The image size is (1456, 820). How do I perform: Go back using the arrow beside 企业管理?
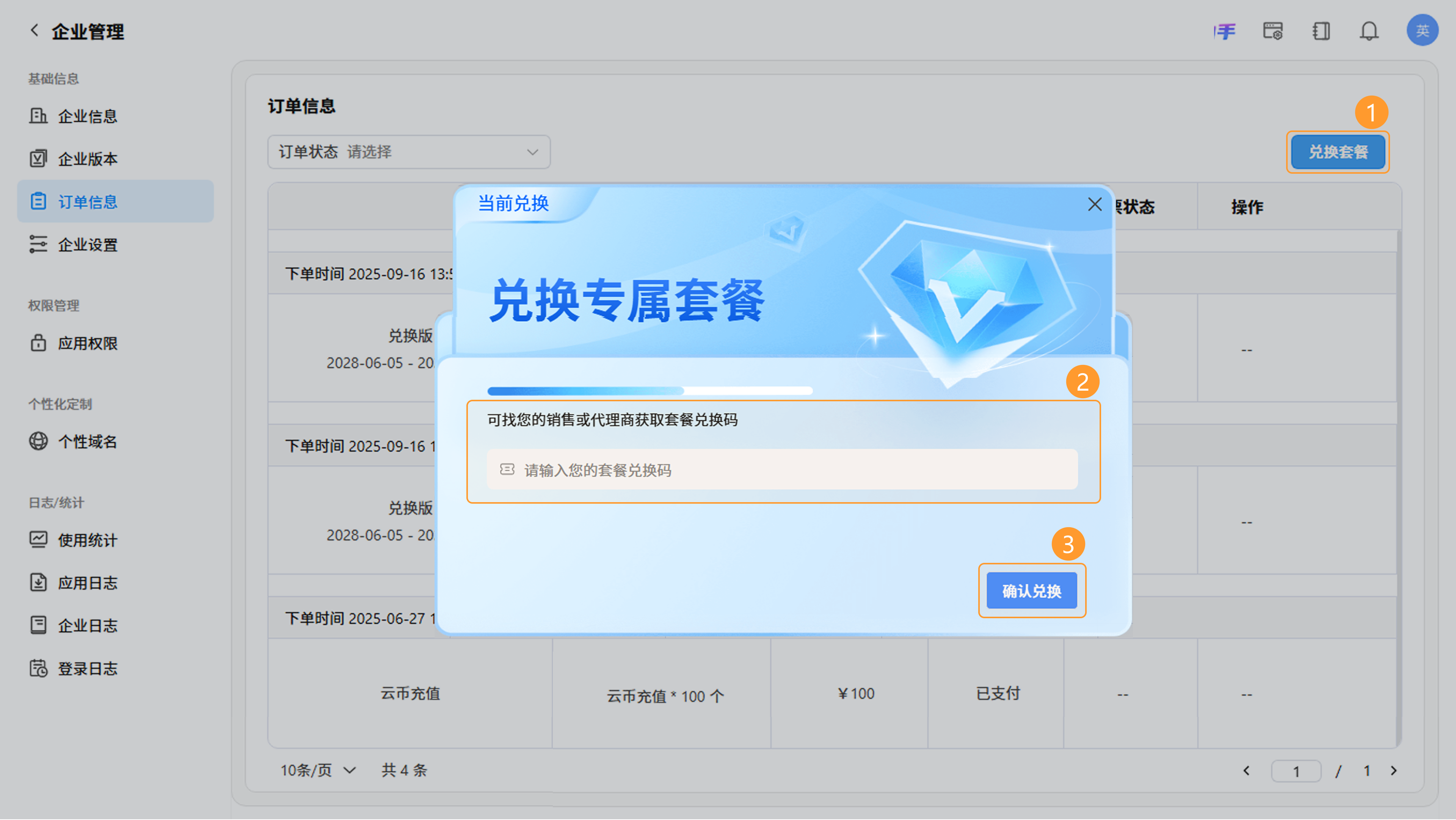pos(35,31)
